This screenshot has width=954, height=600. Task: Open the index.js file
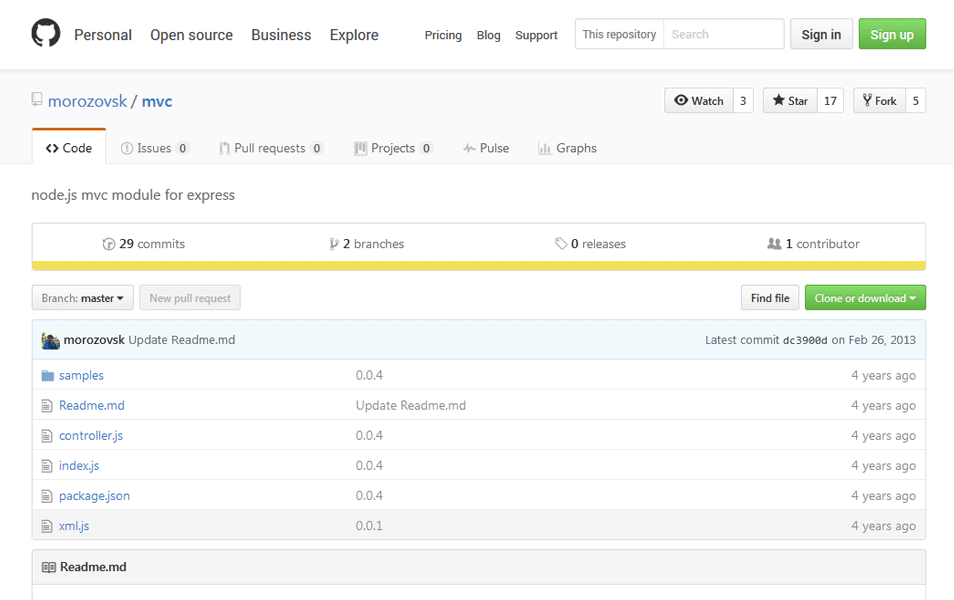click(x=79, y=466)
